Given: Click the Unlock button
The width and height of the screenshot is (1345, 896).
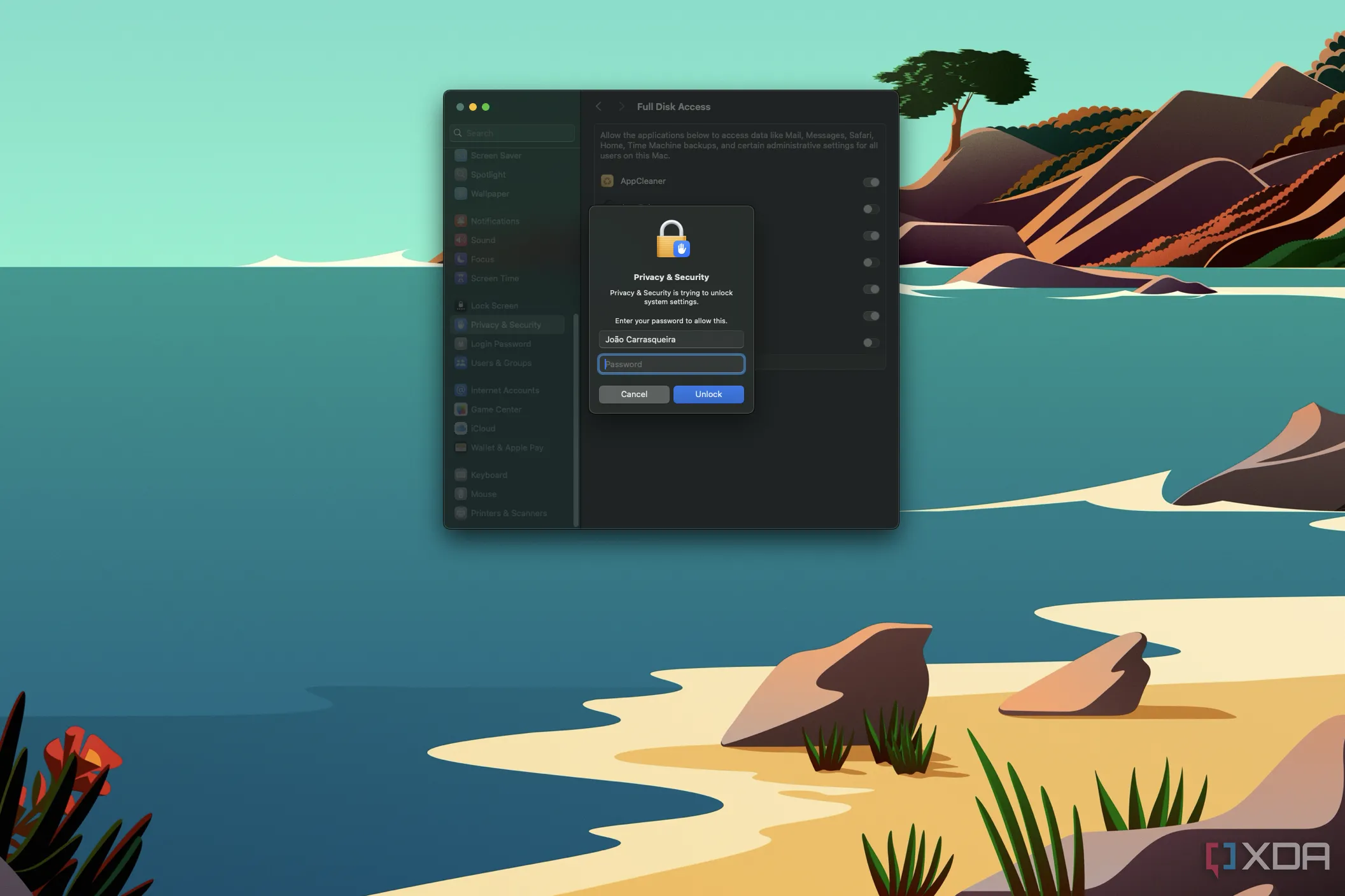Looking at the screenshot, I should (708, 394).
